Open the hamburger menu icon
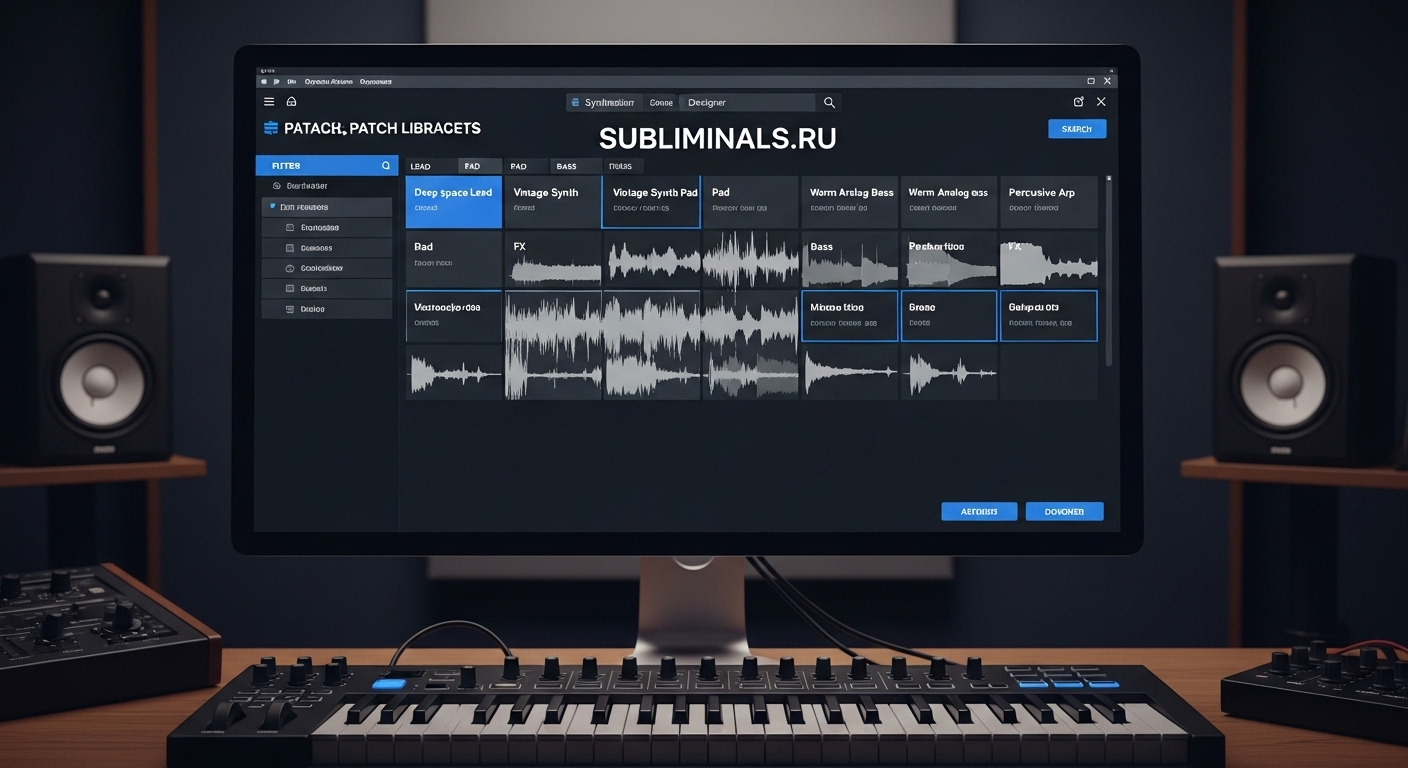 (269, 102)
